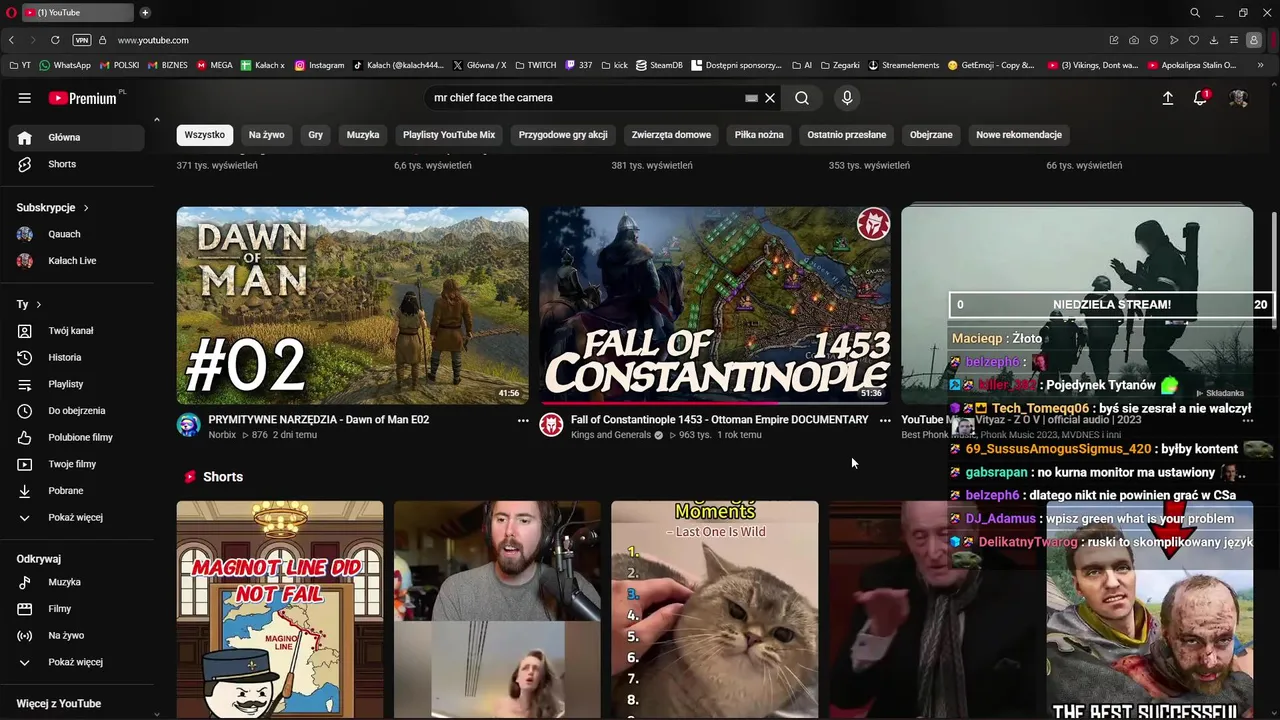Select the Piłka nożna chip
Screen dimensions: 1280x720
click(759, 135)
